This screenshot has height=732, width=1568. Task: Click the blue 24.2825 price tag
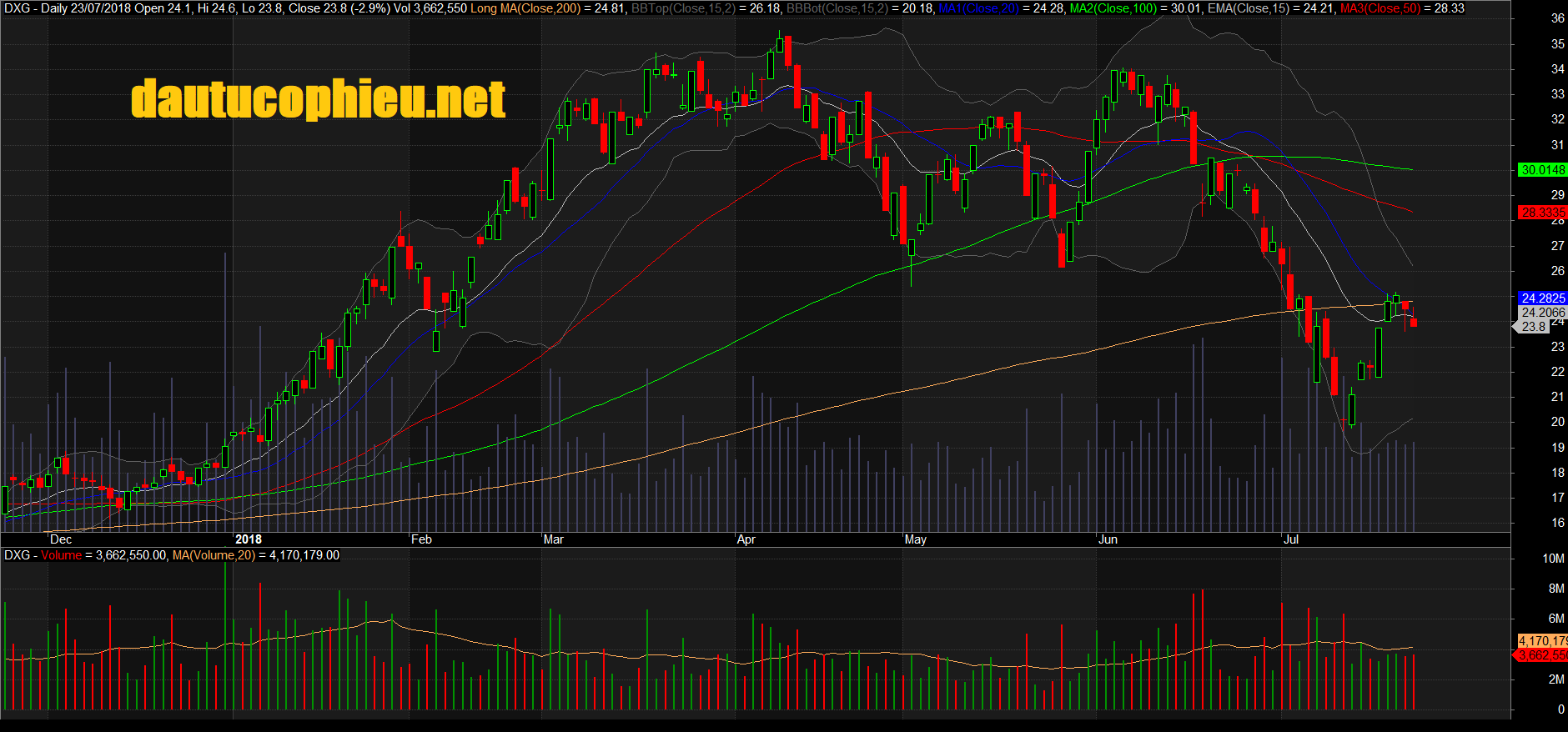coord(1542,298)
